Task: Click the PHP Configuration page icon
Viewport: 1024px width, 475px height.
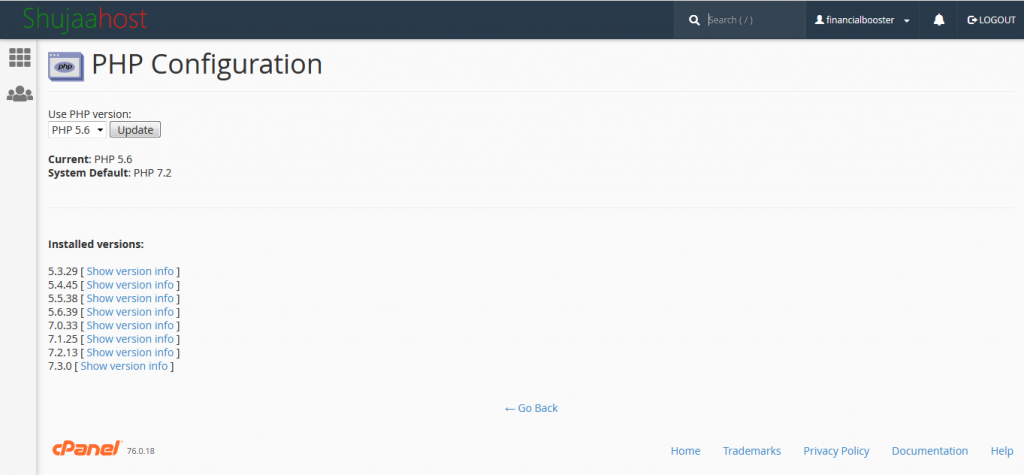Action: (66, 67)
